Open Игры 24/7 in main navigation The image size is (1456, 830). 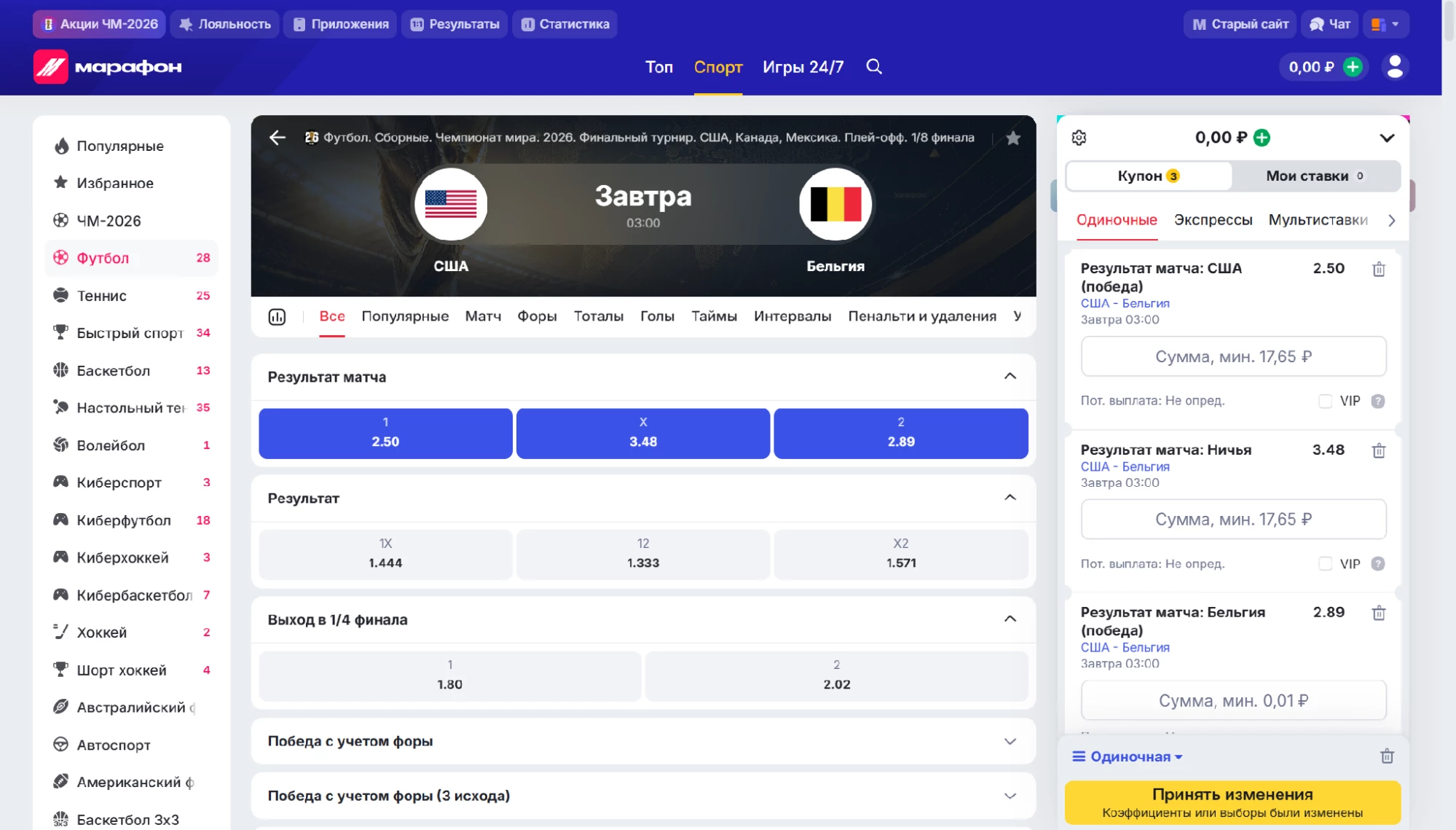(803, 67)
